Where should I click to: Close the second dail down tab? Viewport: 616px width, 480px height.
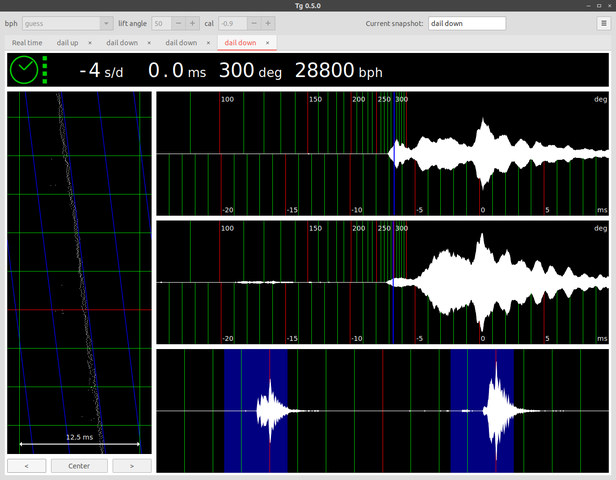coord(208,43)
